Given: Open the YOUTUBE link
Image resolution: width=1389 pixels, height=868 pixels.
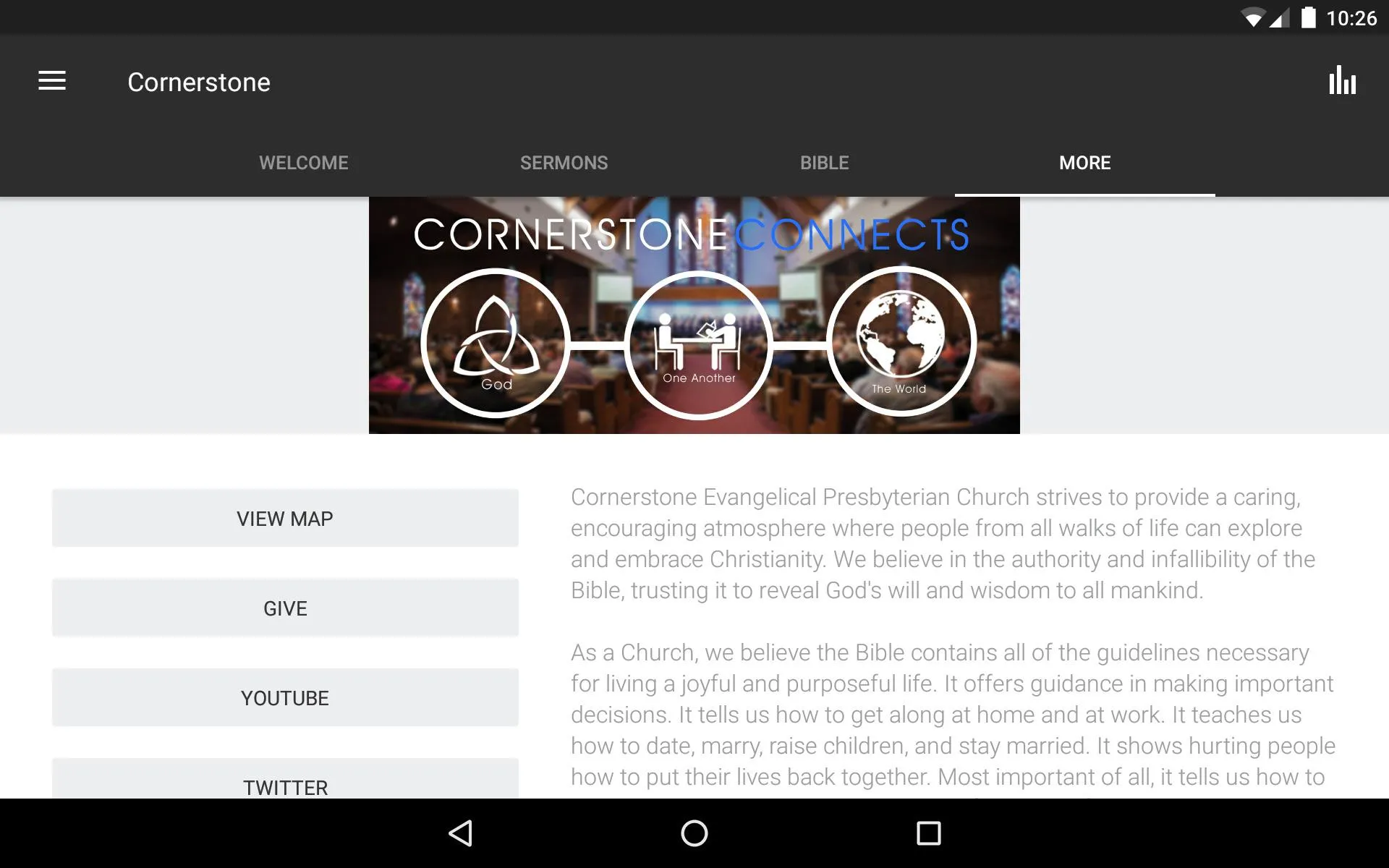Looking at the screenshot, I should pos(285,697).
